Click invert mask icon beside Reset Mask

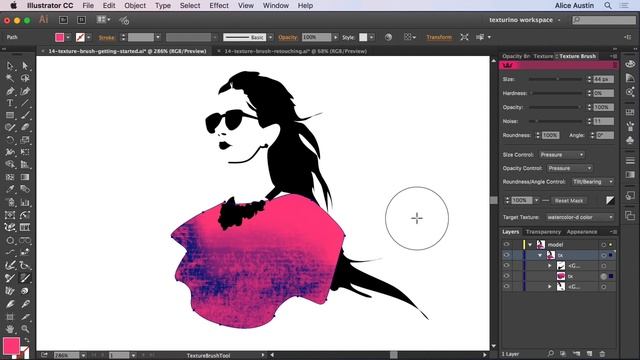610,200
